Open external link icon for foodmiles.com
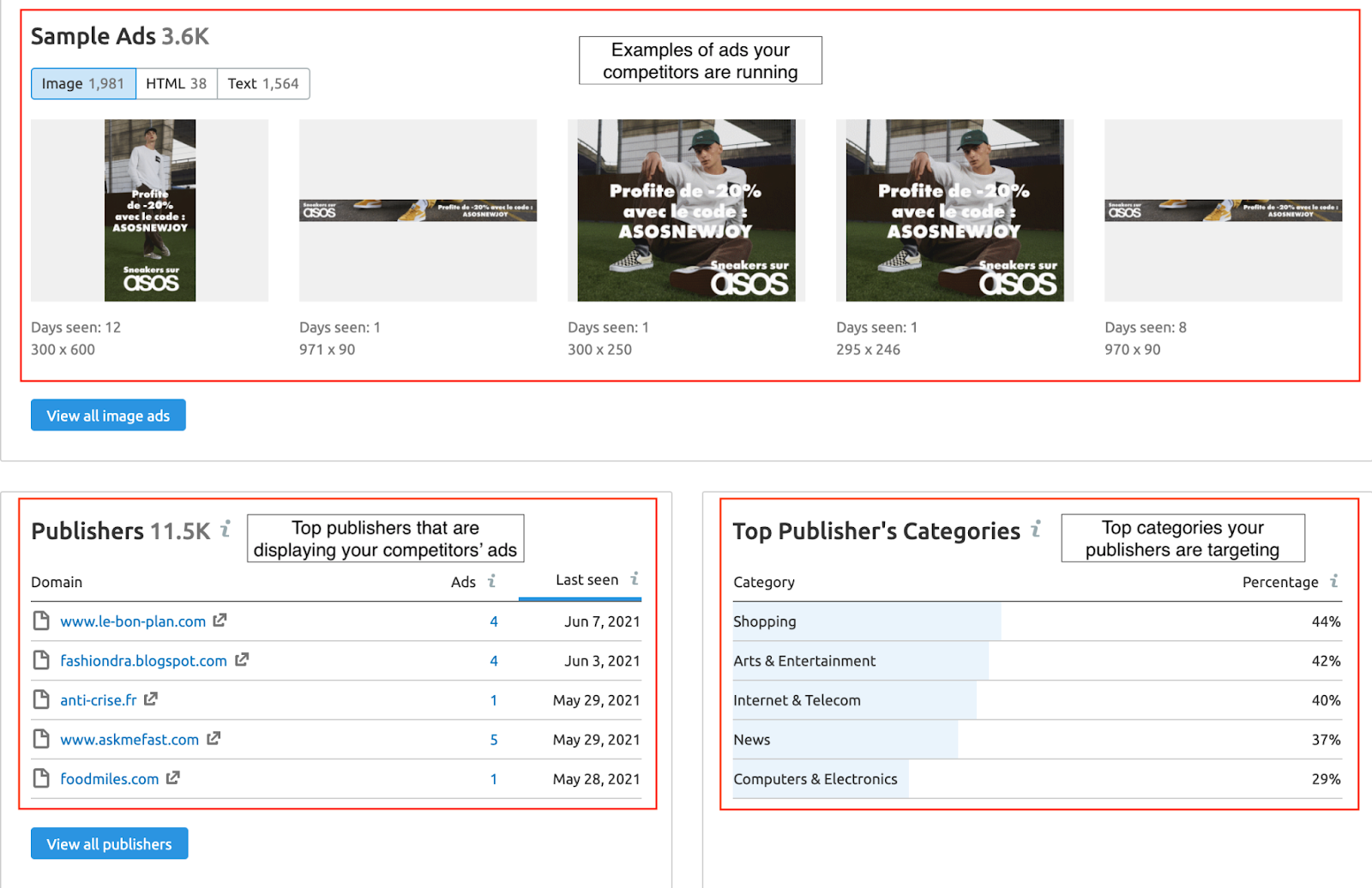Screen dimensions: 1372x888 coord(173,777)
